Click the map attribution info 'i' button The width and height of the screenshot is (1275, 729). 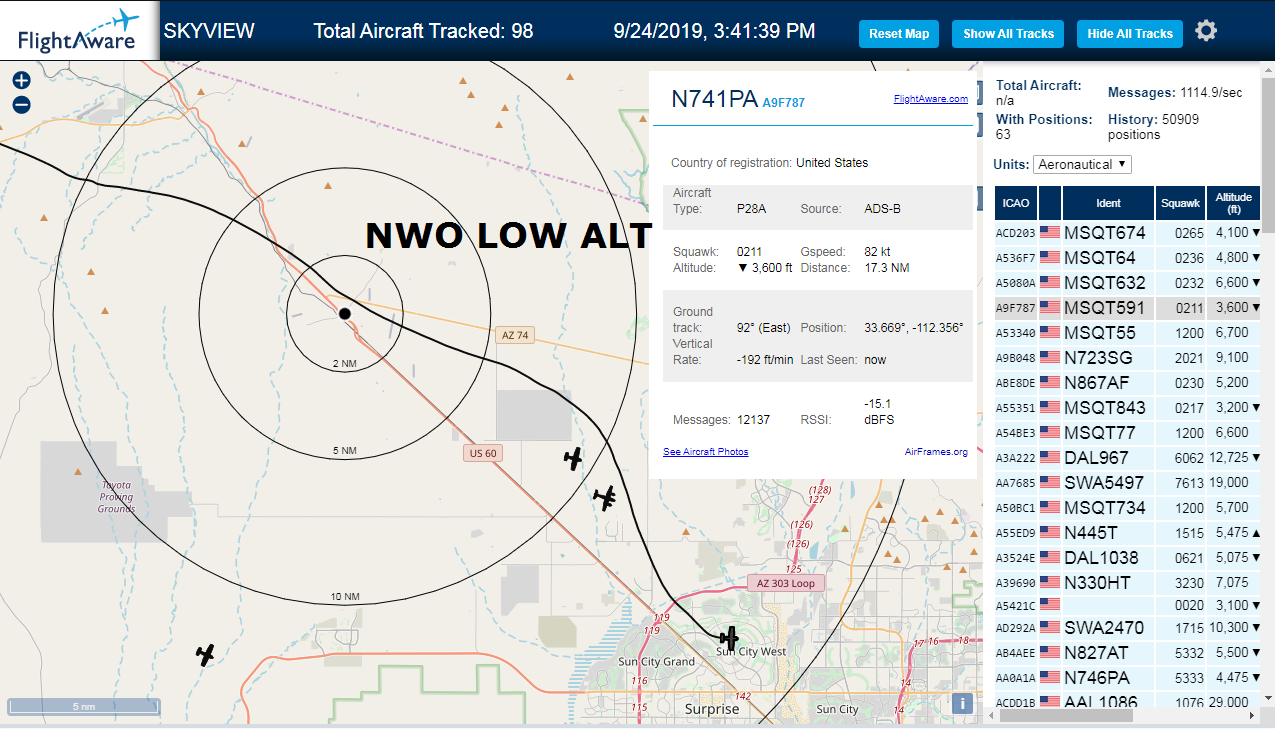[x=962, y=703]
